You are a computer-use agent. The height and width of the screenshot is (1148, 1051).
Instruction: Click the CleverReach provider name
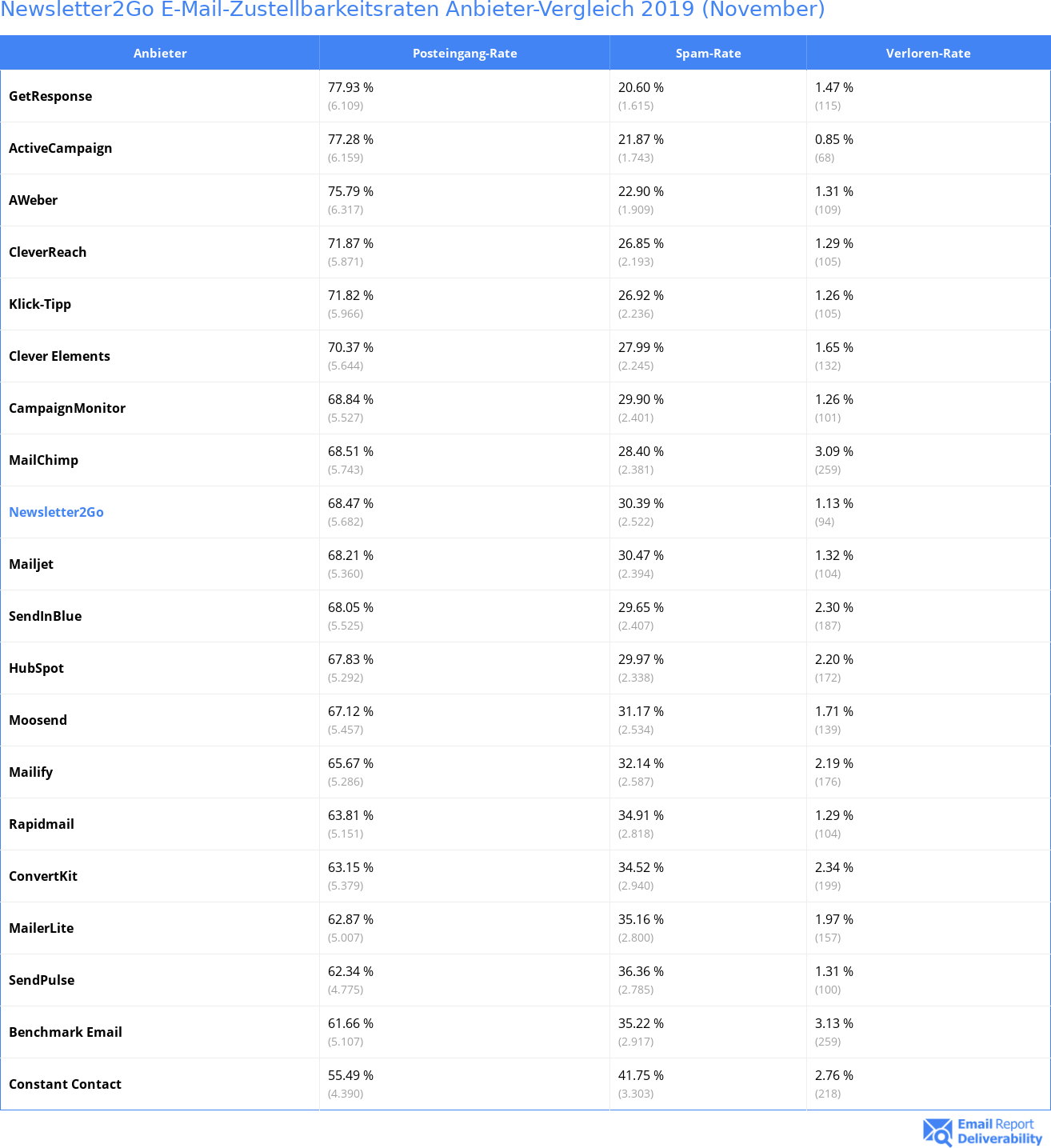(47, 252)
